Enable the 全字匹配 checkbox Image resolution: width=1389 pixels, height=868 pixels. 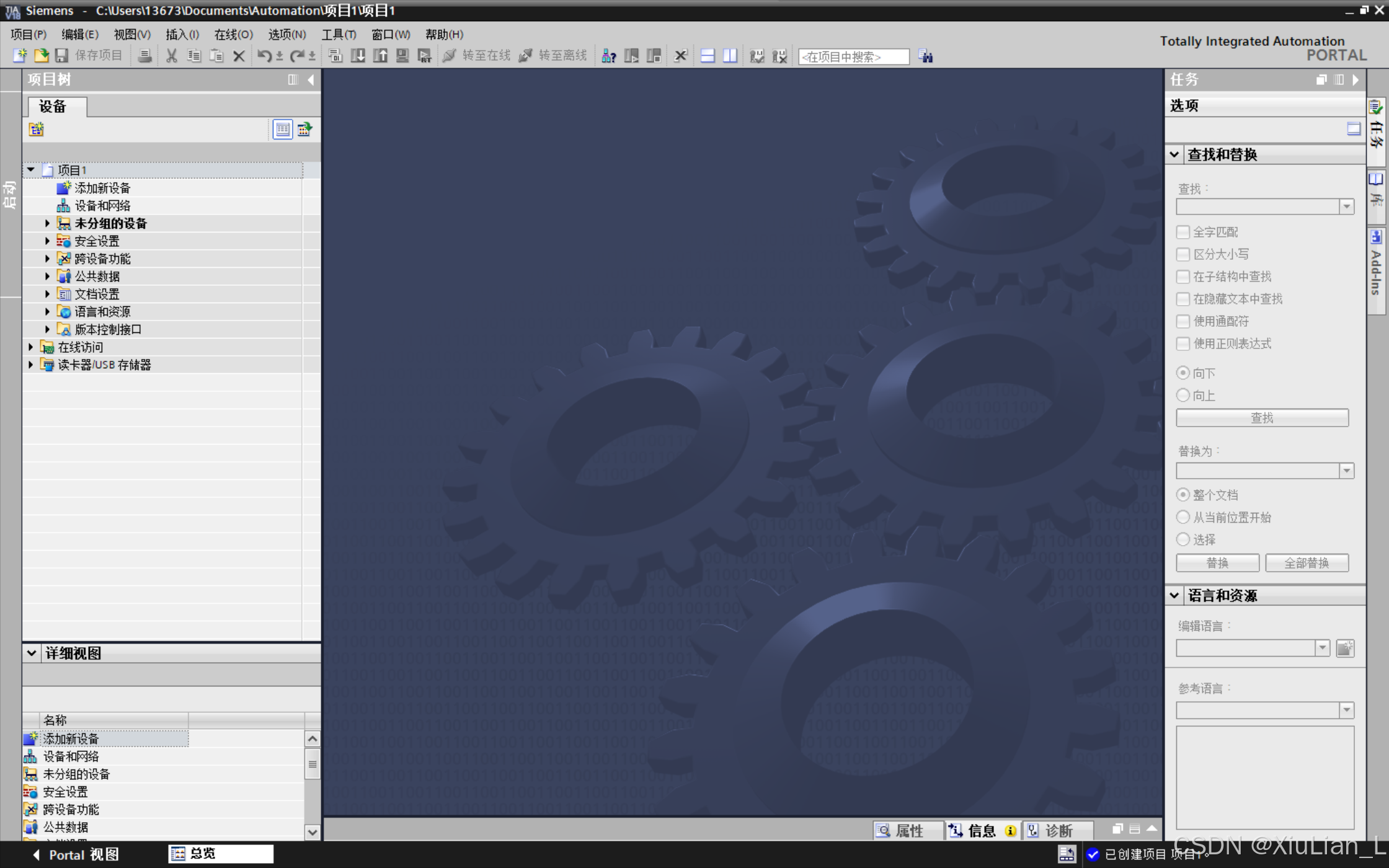click(1183, 232)
